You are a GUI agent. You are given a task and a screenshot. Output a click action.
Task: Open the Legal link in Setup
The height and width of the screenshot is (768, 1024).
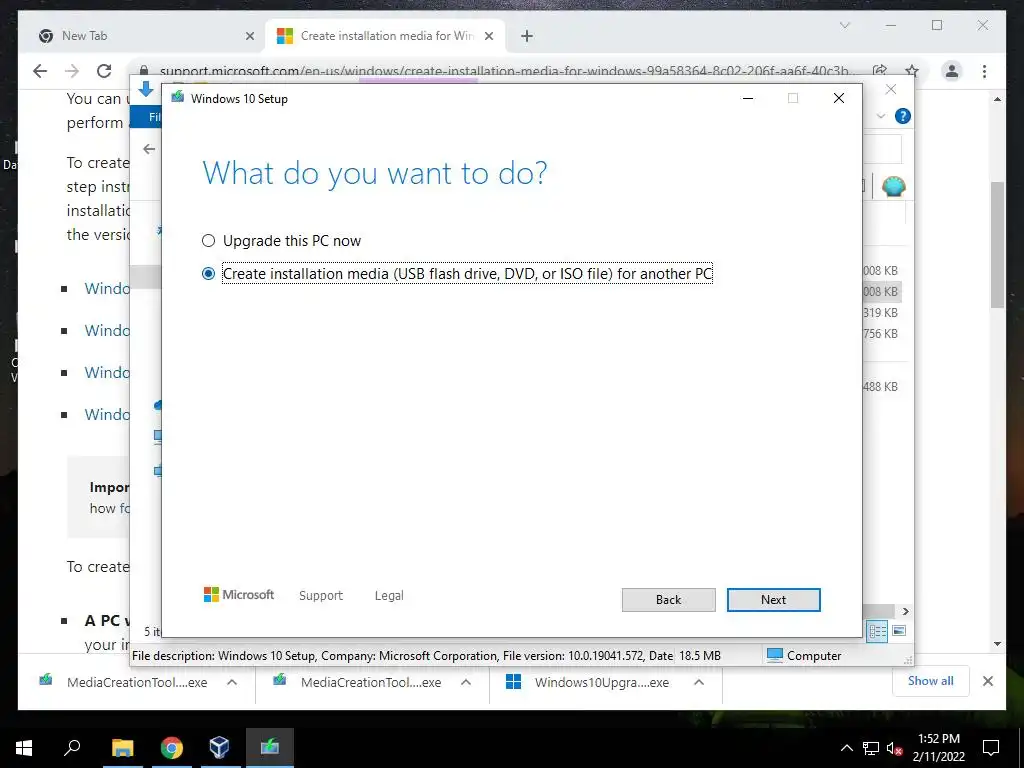[x=389, y=596]
